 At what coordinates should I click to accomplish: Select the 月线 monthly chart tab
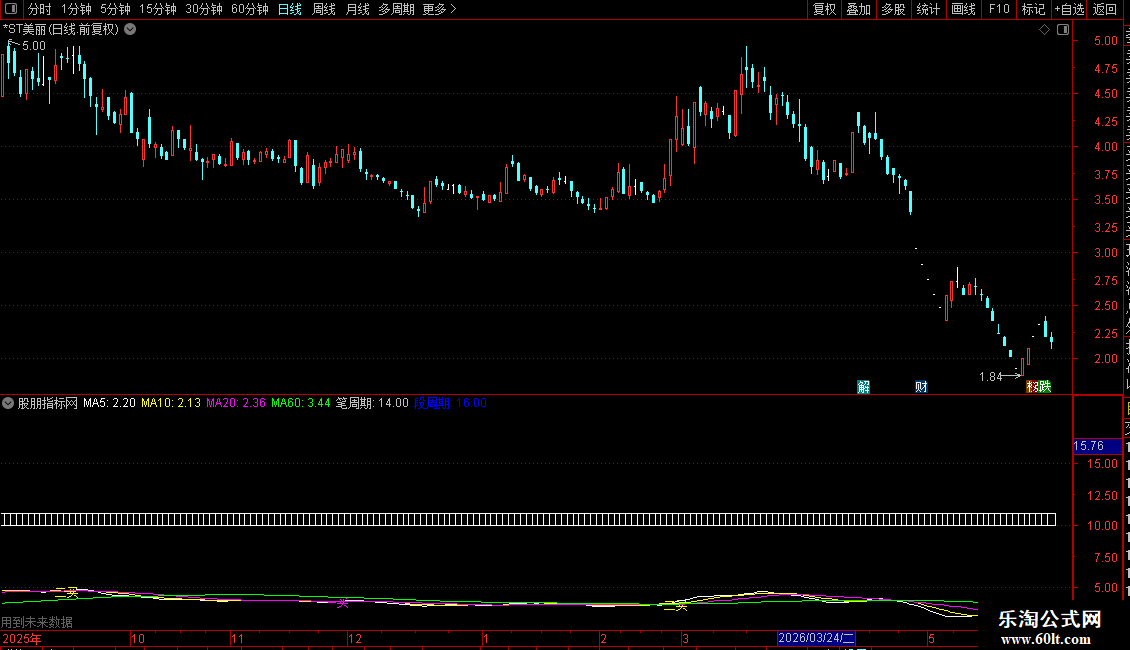pos(357,9)
